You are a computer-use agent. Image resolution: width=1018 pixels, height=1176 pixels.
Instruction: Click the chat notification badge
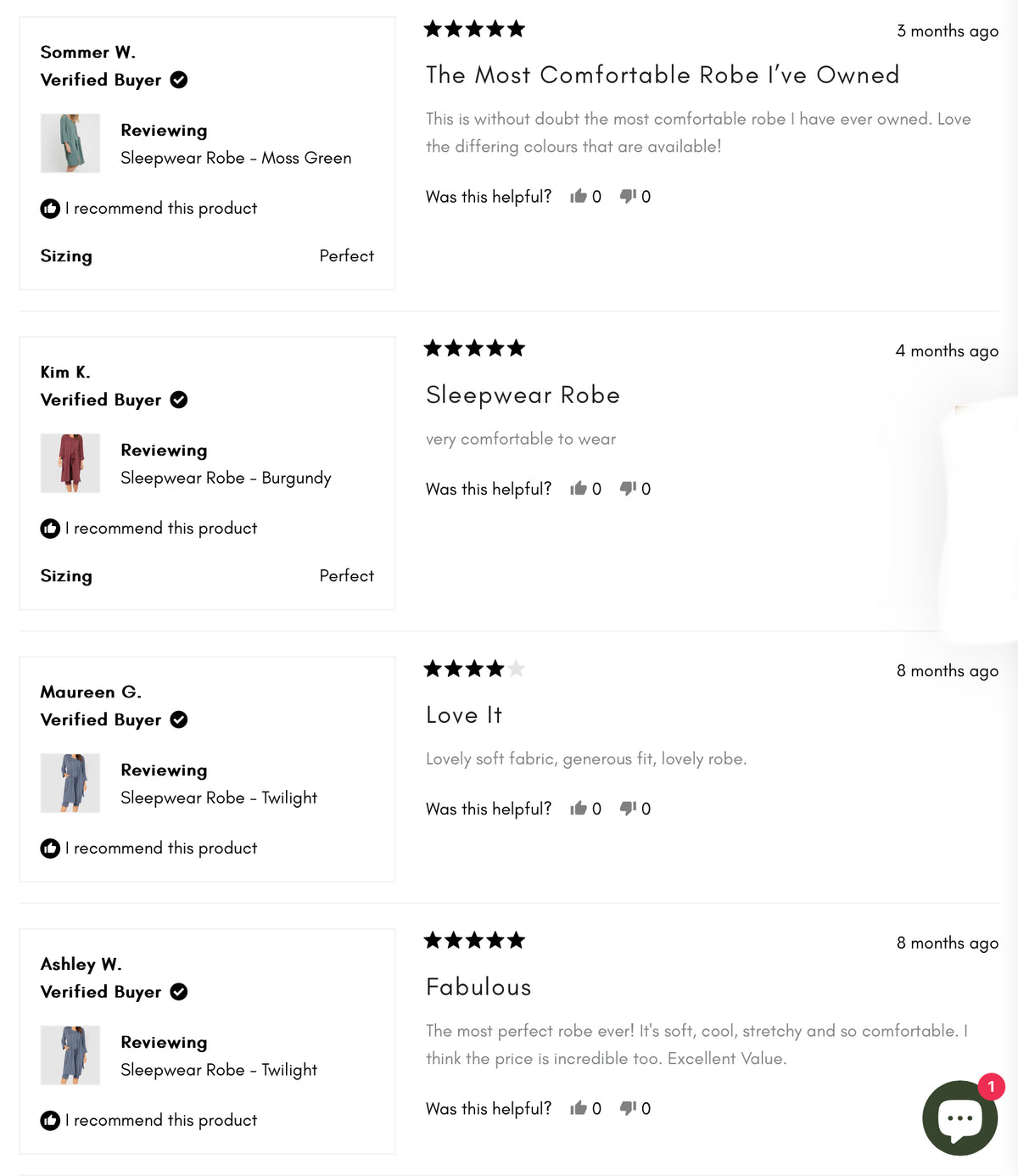(x=991, y=1087)
